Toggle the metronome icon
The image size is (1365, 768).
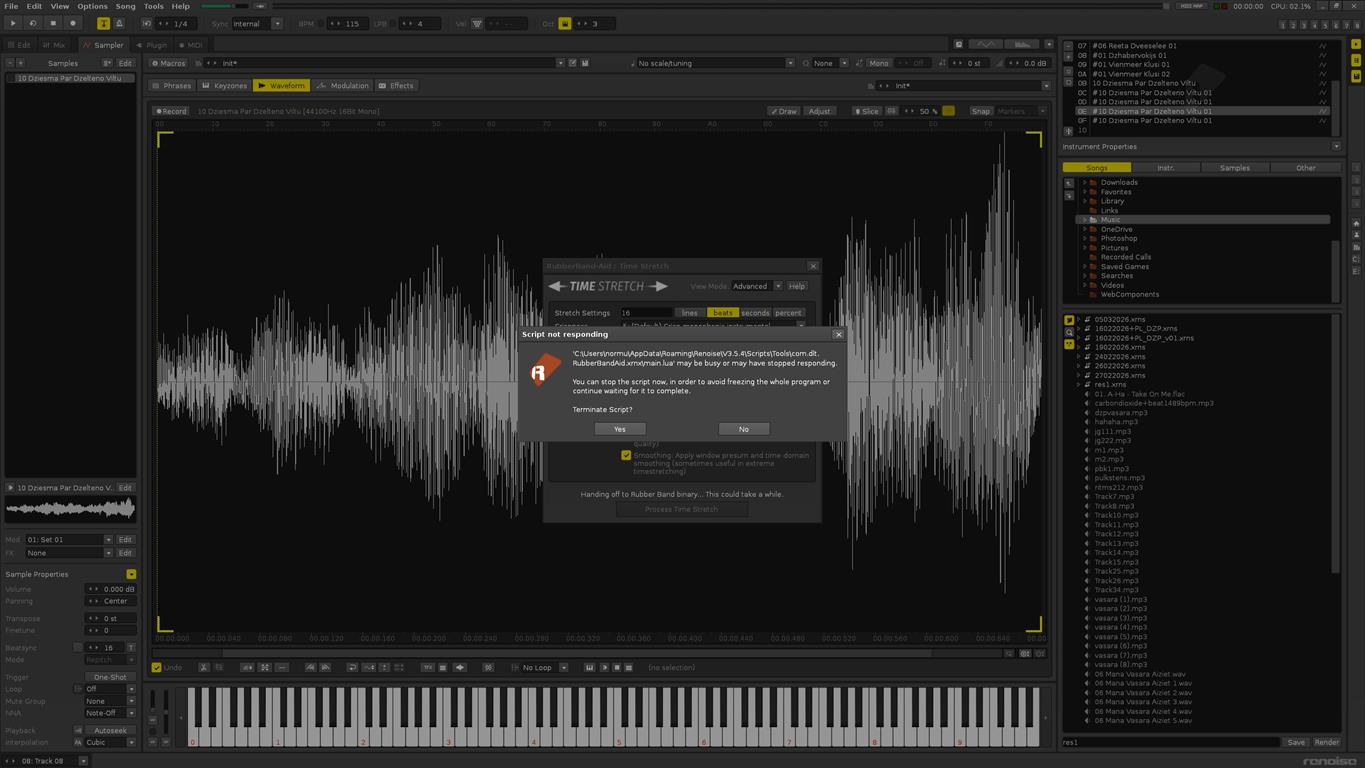pyautogui.click(x=119, y=23)
